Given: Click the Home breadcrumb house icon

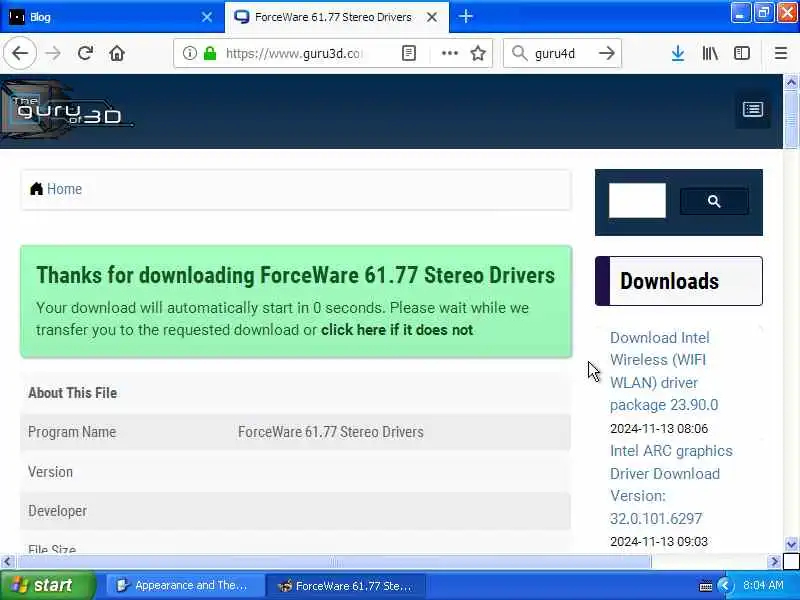Looking at the screenshot, I should tap(36, 189).
